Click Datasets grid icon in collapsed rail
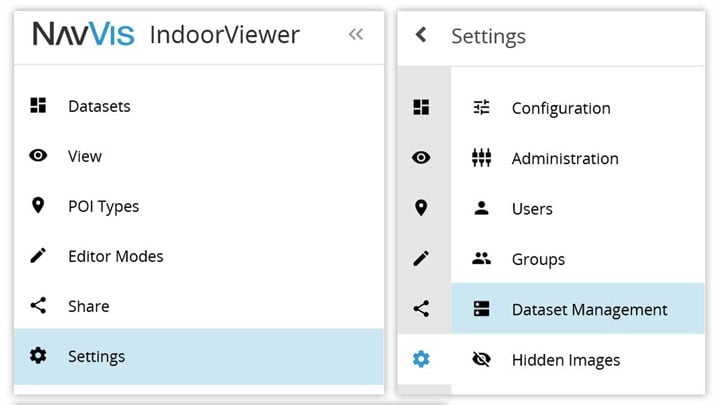The height and width of the screenshot is (405, 720). tap(421, 107)
